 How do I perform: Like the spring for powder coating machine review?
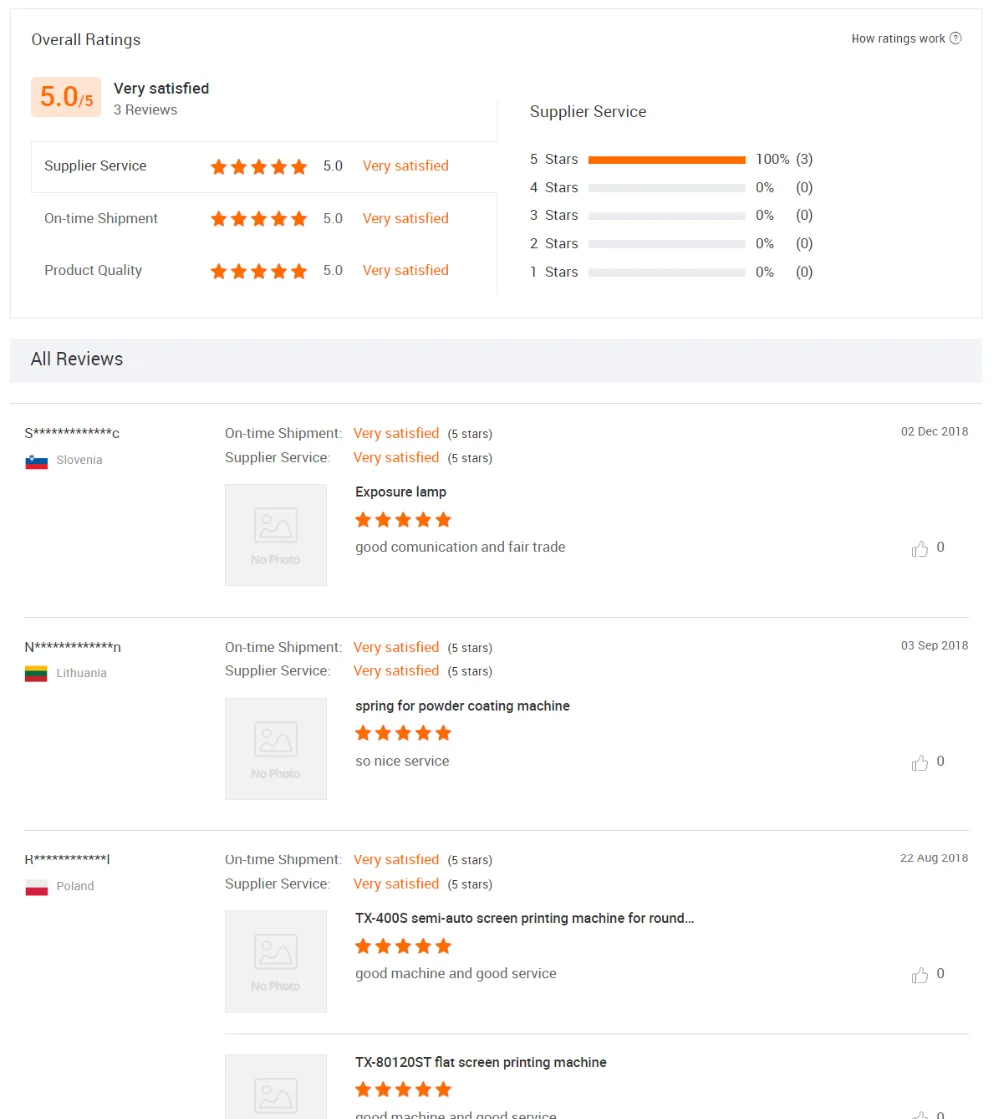(x=919, y=762)
